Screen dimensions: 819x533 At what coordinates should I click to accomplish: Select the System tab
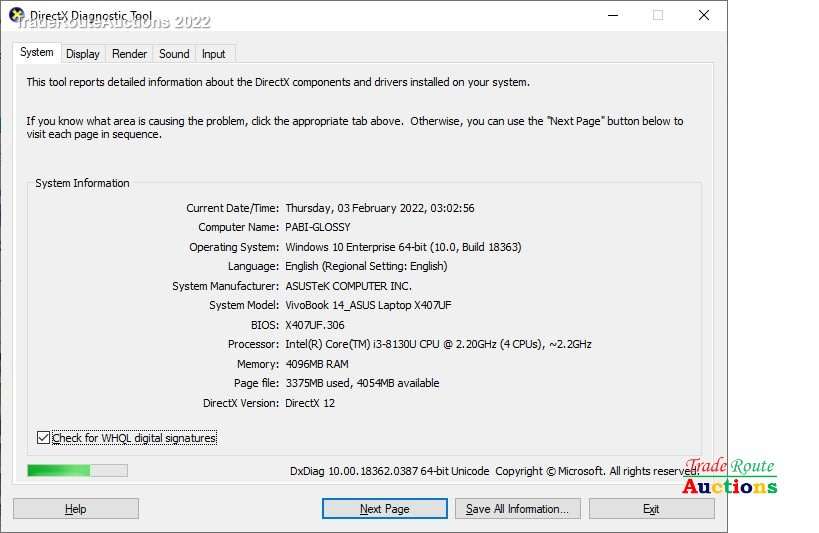(37, 52)
